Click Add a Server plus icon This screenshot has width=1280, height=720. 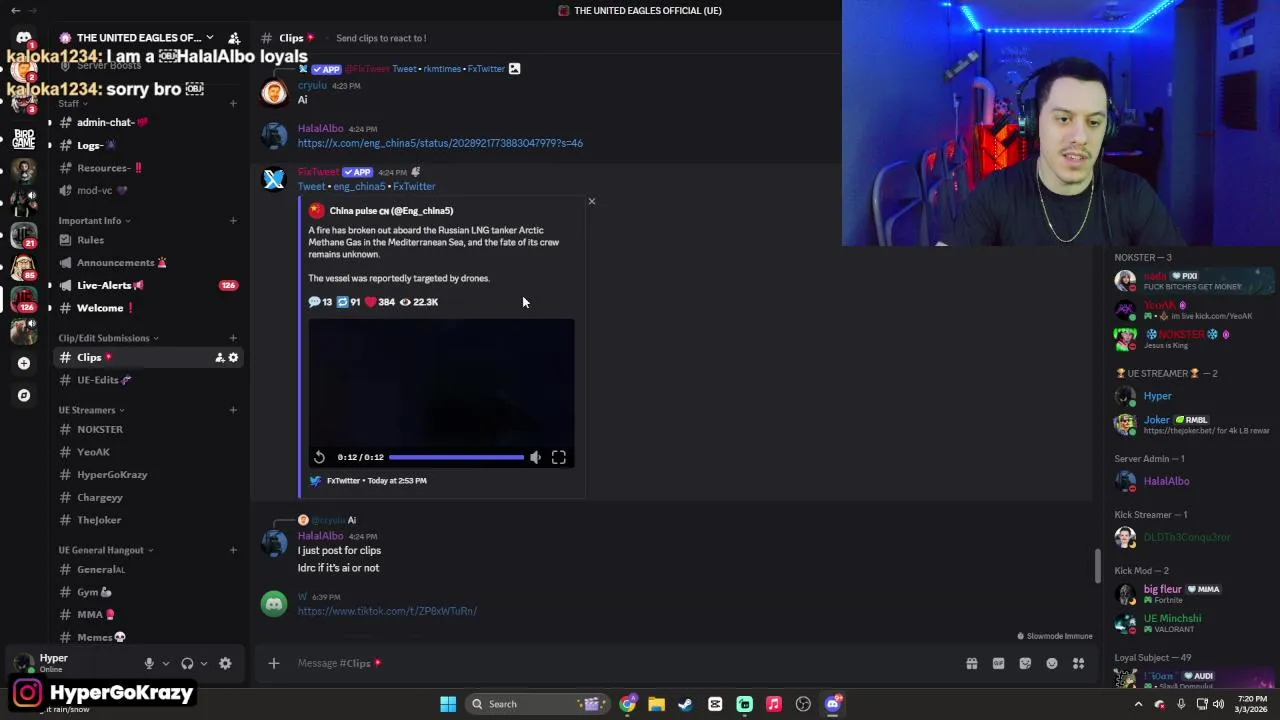click(24, 363)
